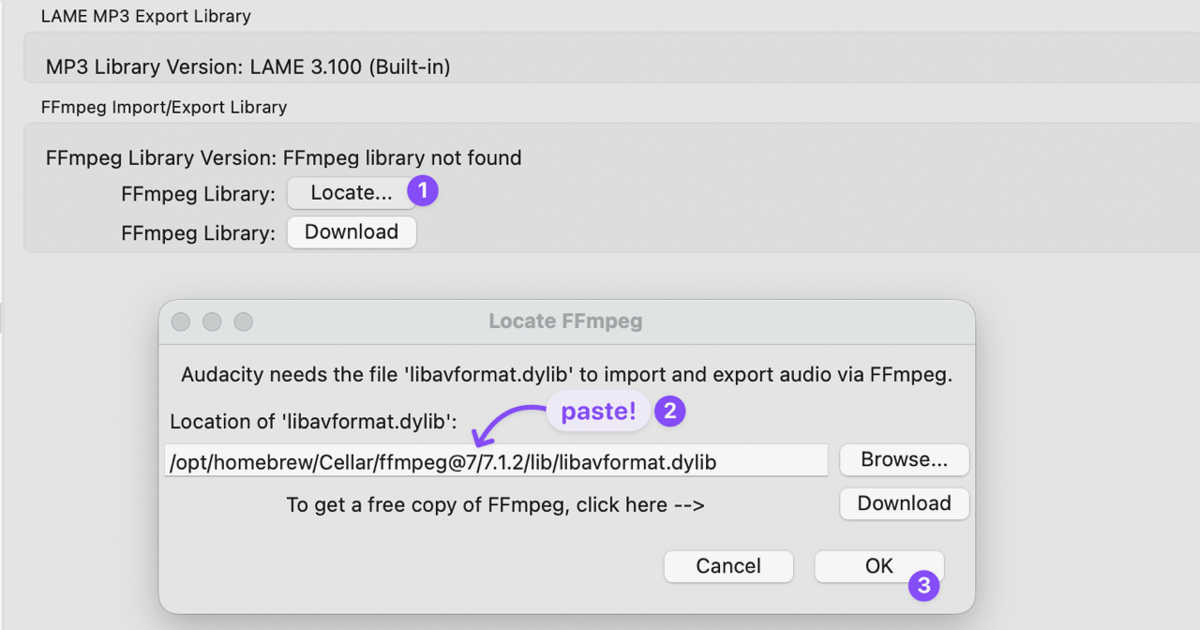Viewport: 1200px width, 630px height.
Task: Click Download in the Locate FFmpeg dialog
Action: (x=904, y=504)
